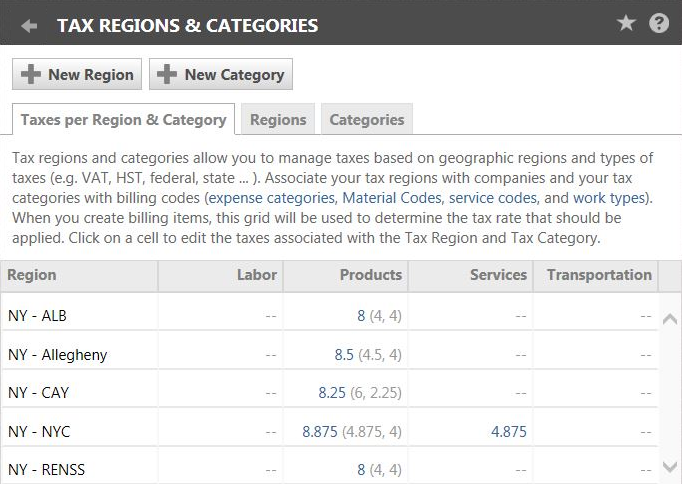Click the back arrow icon in header
The width and height of the screenshot is (682, 484).
[29, 25]
